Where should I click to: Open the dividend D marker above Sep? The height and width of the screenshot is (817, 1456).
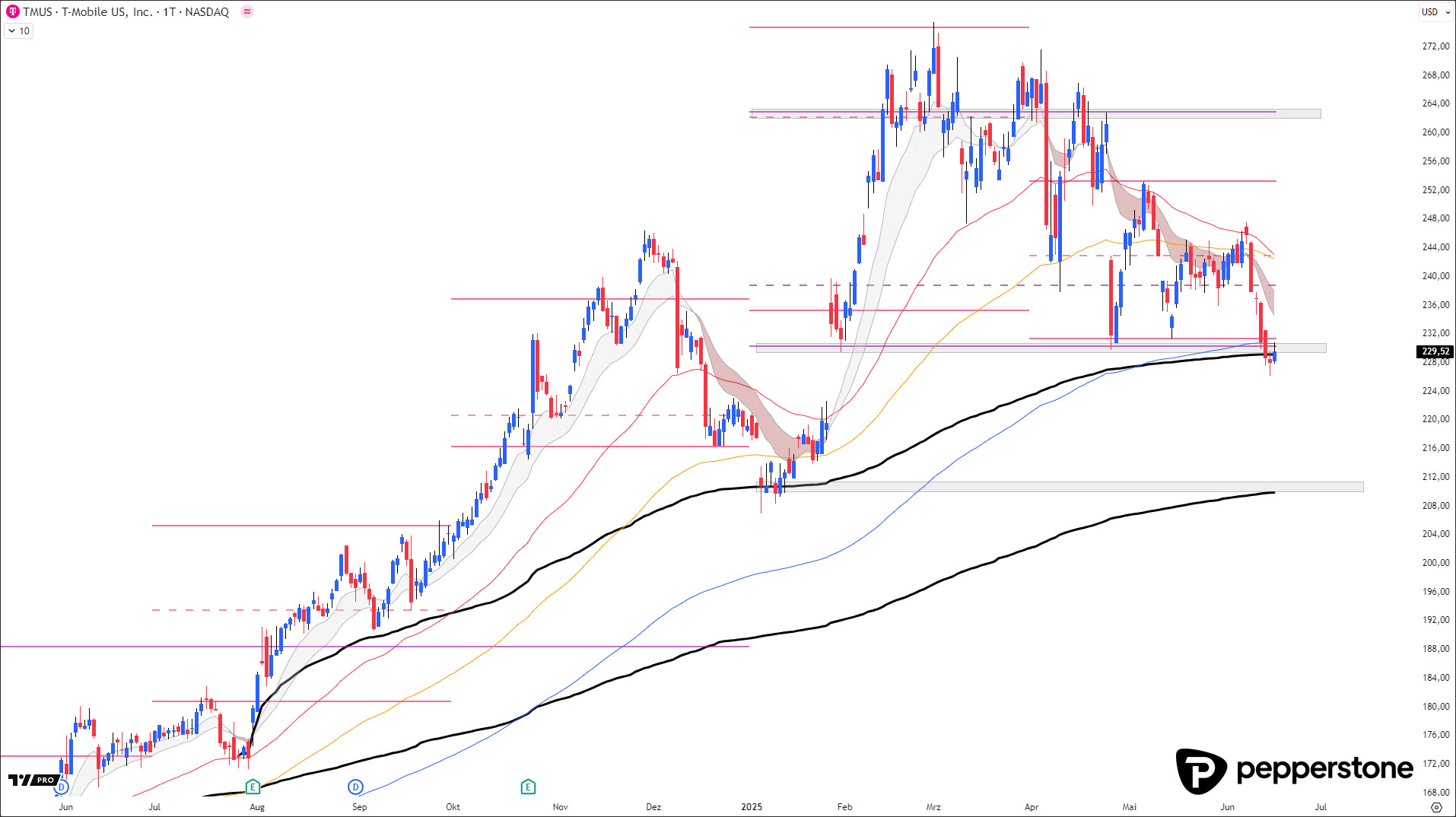[355, 787]
